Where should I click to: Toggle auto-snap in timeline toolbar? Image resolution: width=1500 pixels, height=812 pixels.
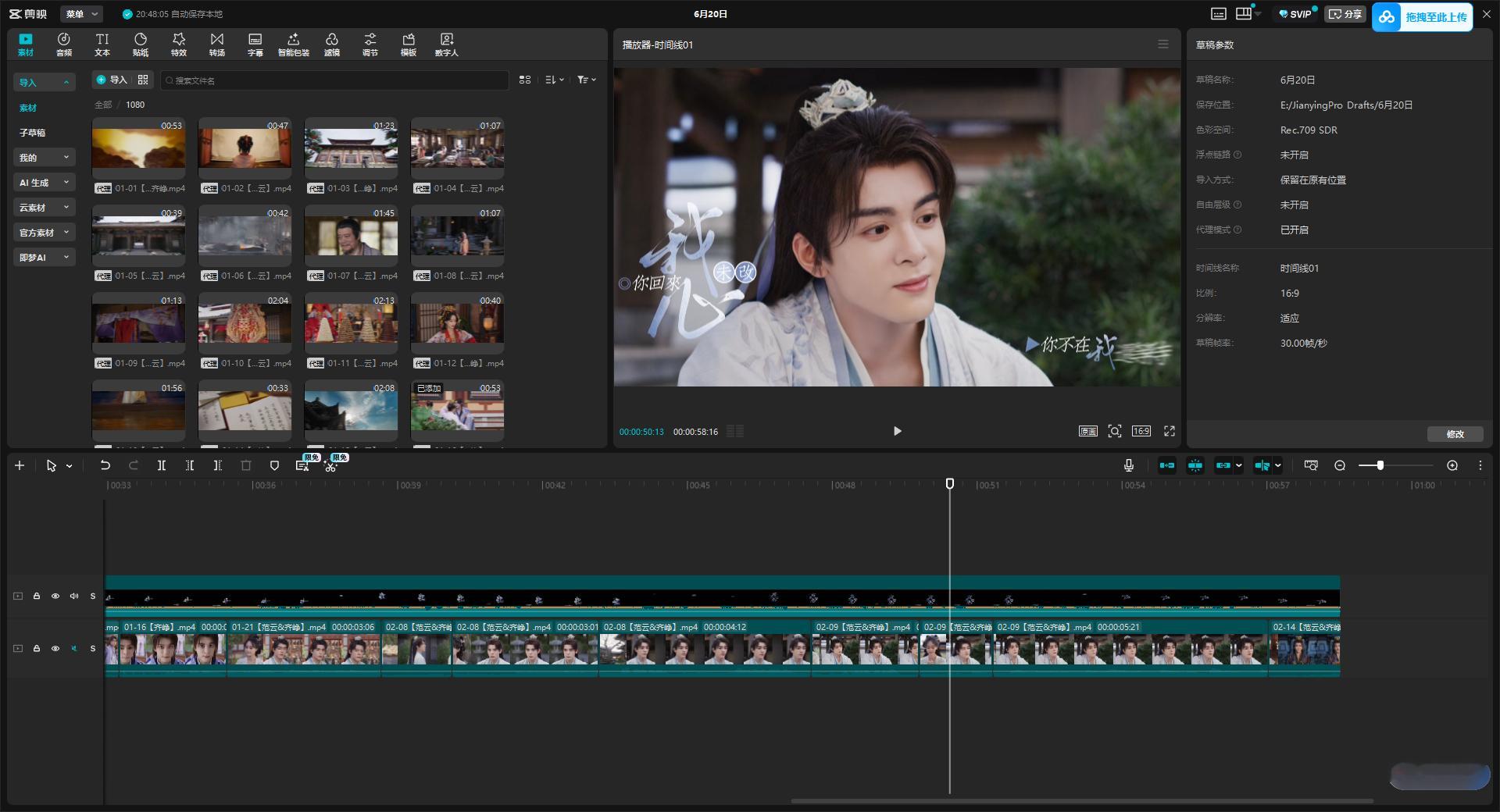(1195, 465)
